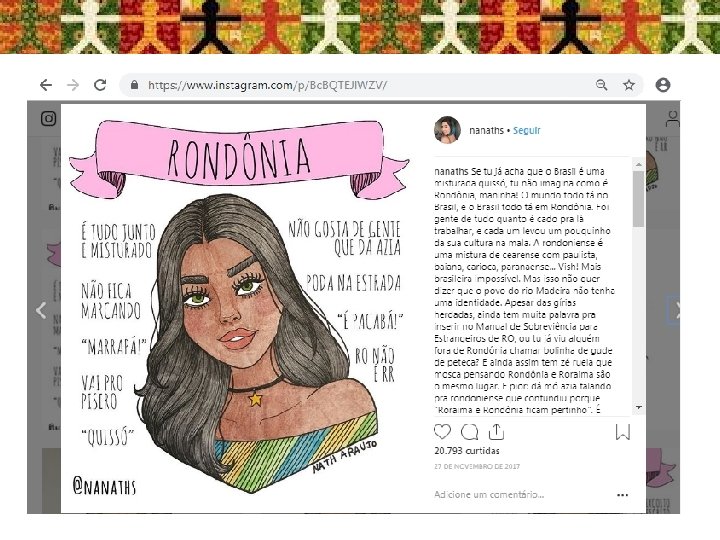Viewport: 720px width, 540px height.
Task: Go to the next post with the right chevron
Action: (x=676, y=310)
